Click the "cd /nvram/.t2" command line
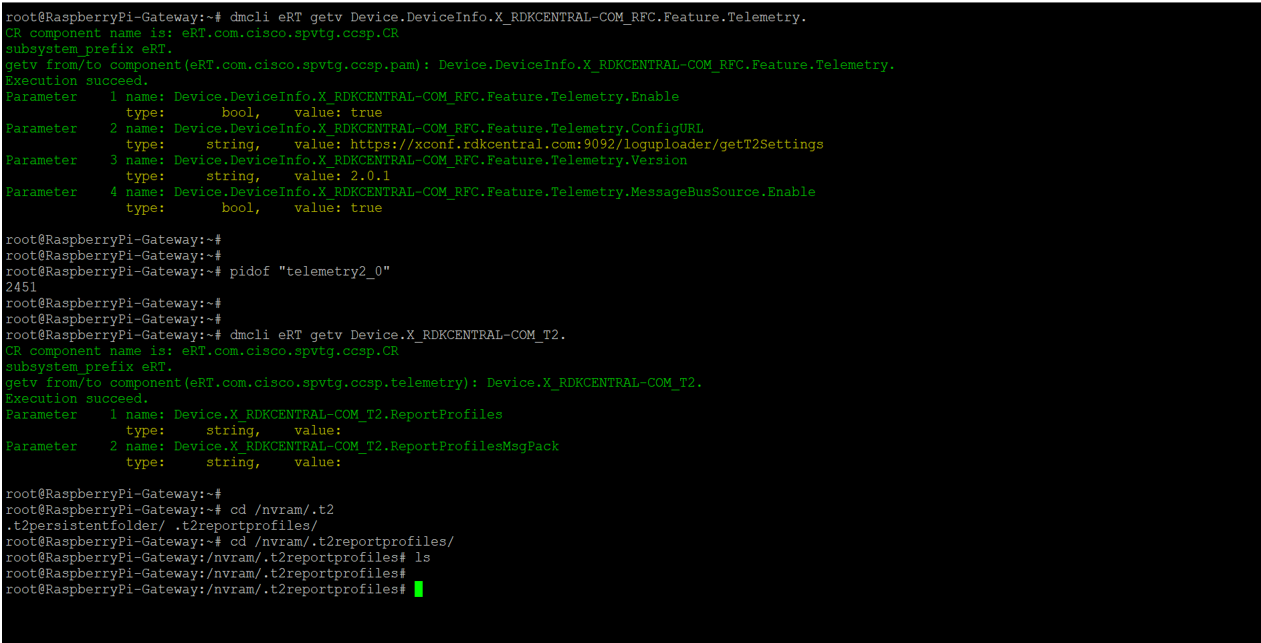This screenshot has width=1261, height=643. 281,509
